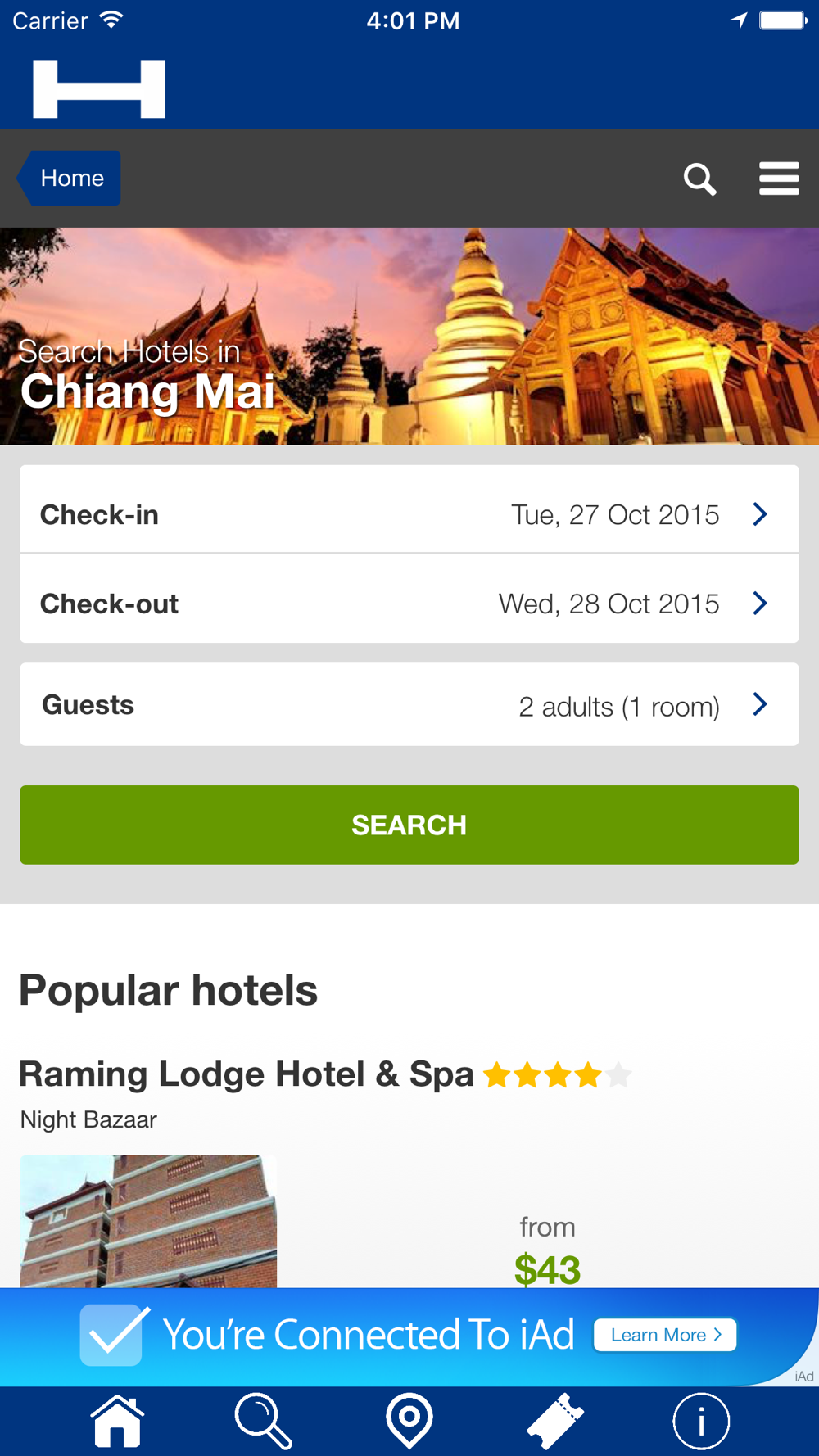Tap the Raming Lodge hotel photo
819x1456 pixels.
(148, 1220)
